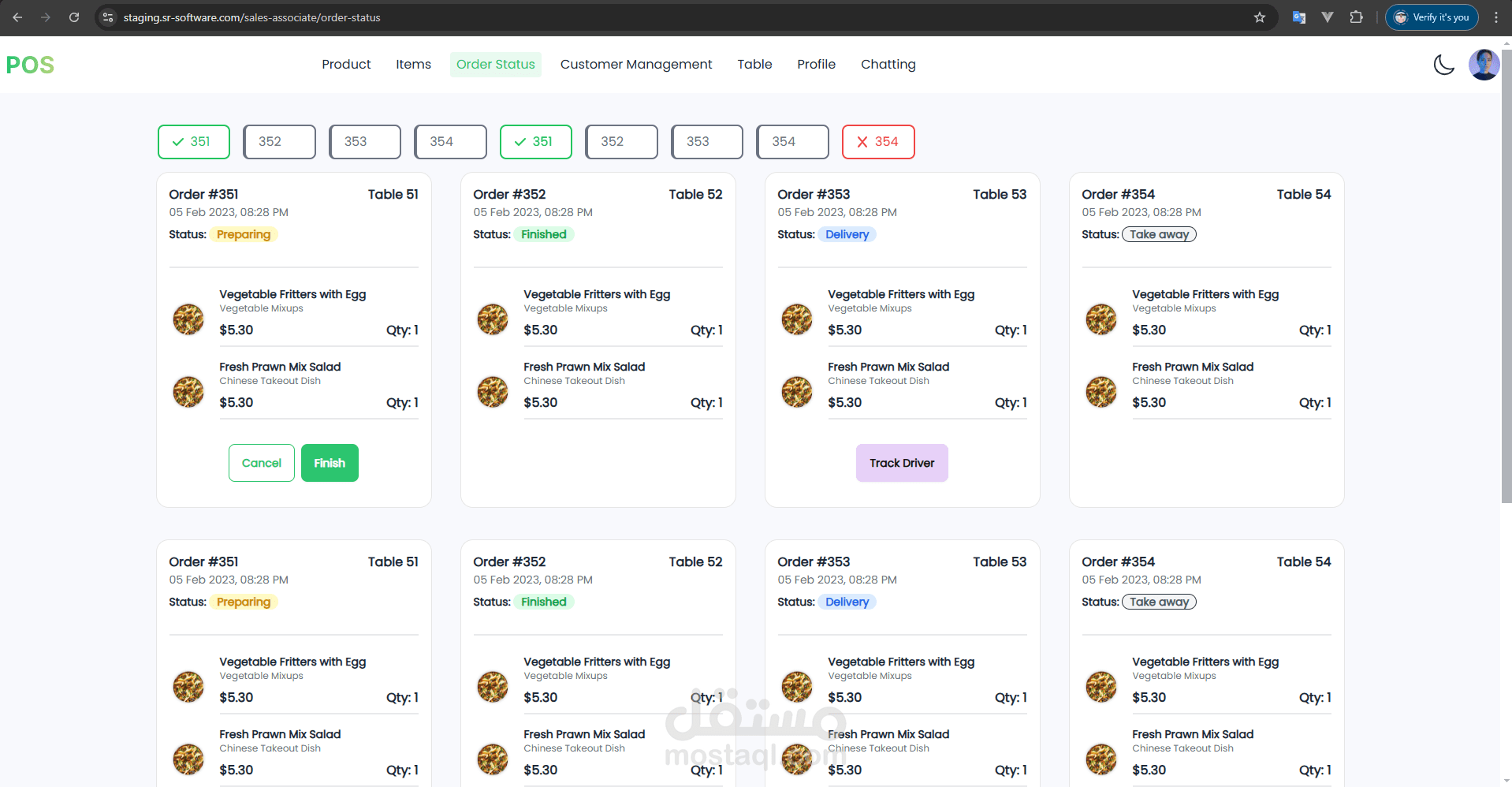Open Customer Management section

(x=636, y=65)
